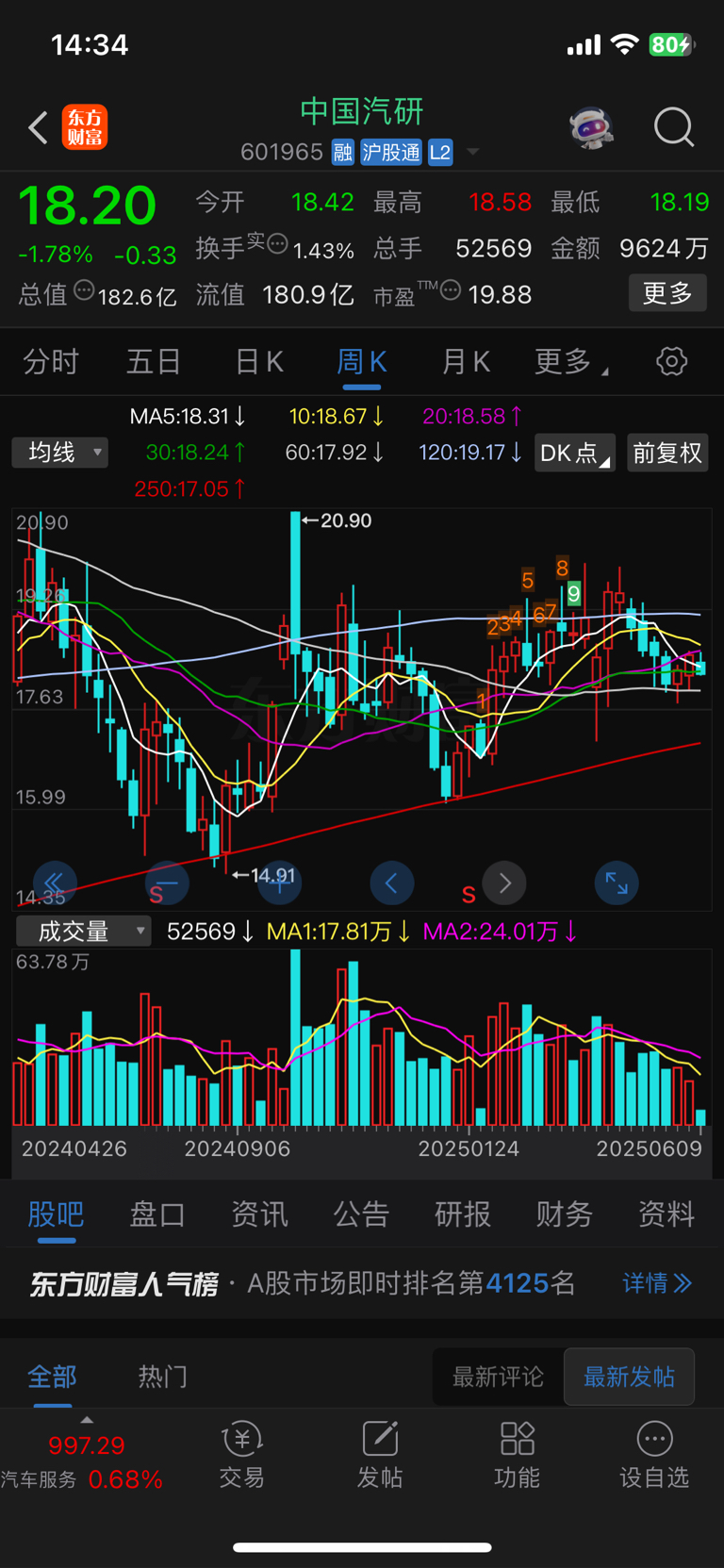Viewport: 724px width, 1568px height.
Task: Open the 公告 tab
Action: 361,1213
